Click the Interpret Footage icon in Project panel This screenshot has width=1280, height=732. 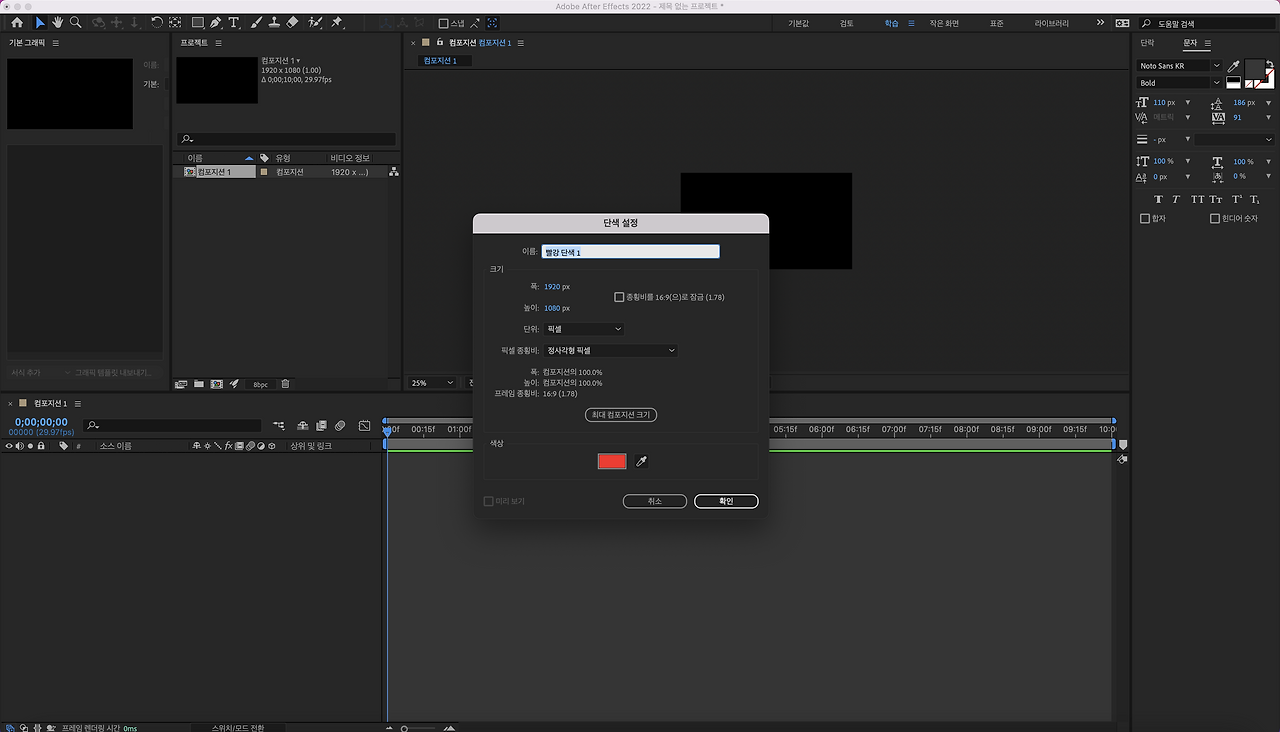(x=181, y=384)
